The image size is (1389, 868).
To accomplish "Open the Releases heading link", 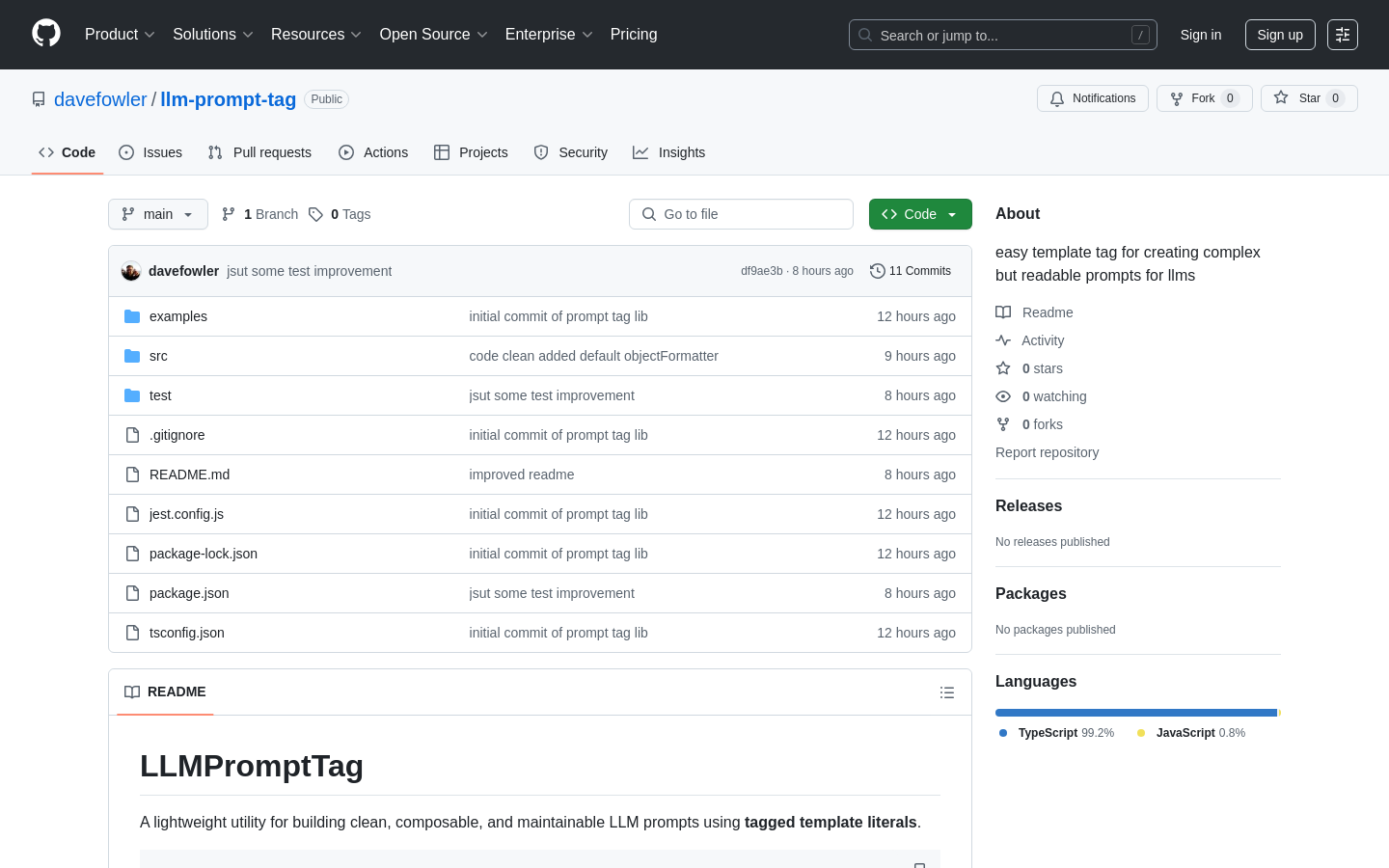I will [1028, 506].
